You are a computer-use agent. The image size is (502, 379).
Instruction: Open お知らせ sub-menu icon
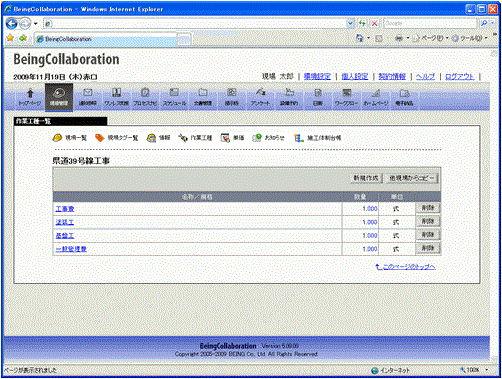pyautogui.click(x=268, y=138)
